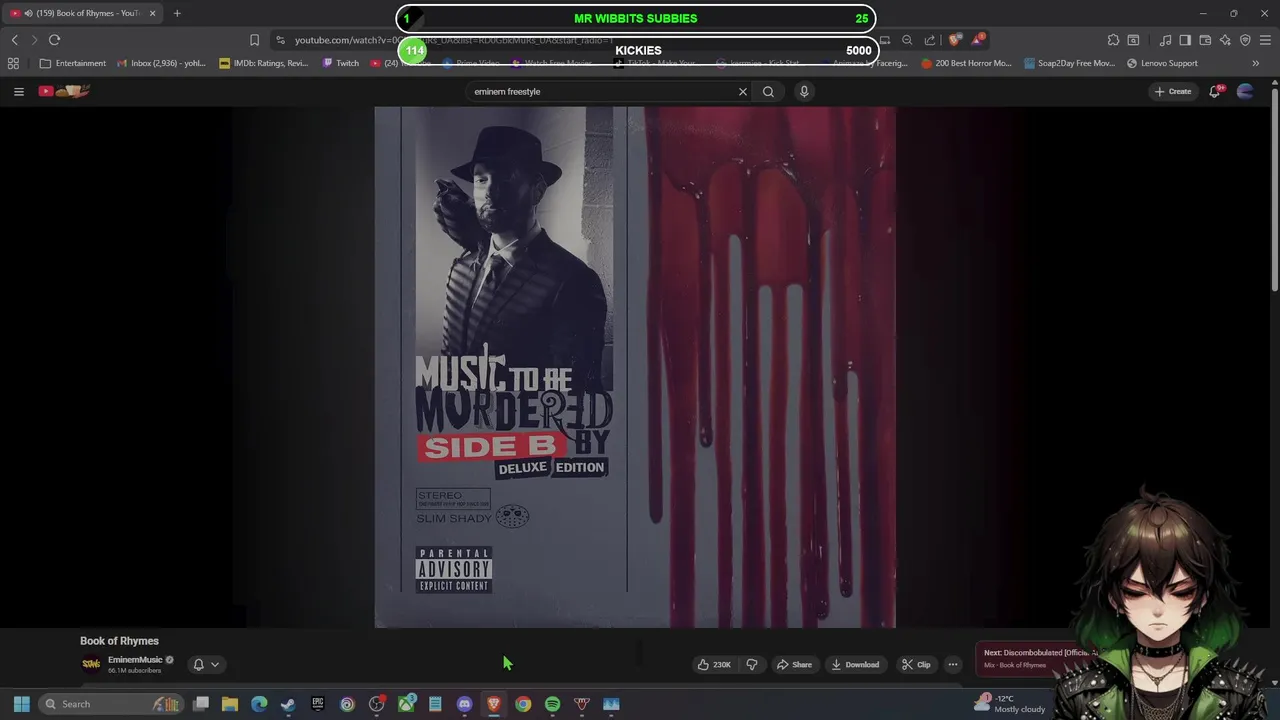Open Discord from the taskbar

click(464, 704)
